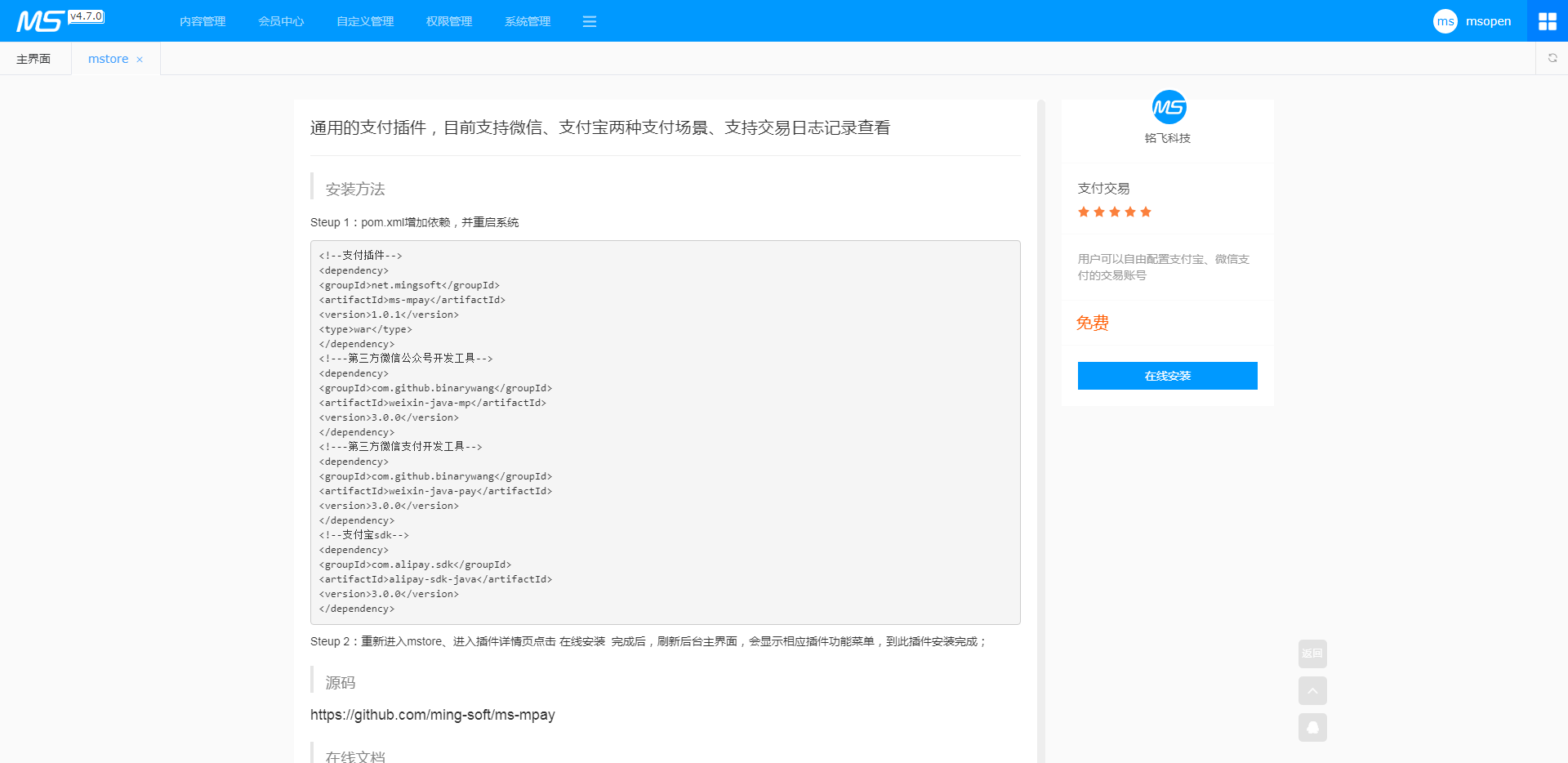Open the https://github.com/ming-soft/ms-mpay source link
Image resolution: width=1568 pixels, height=763 pixels.
[x=432, y=715]
